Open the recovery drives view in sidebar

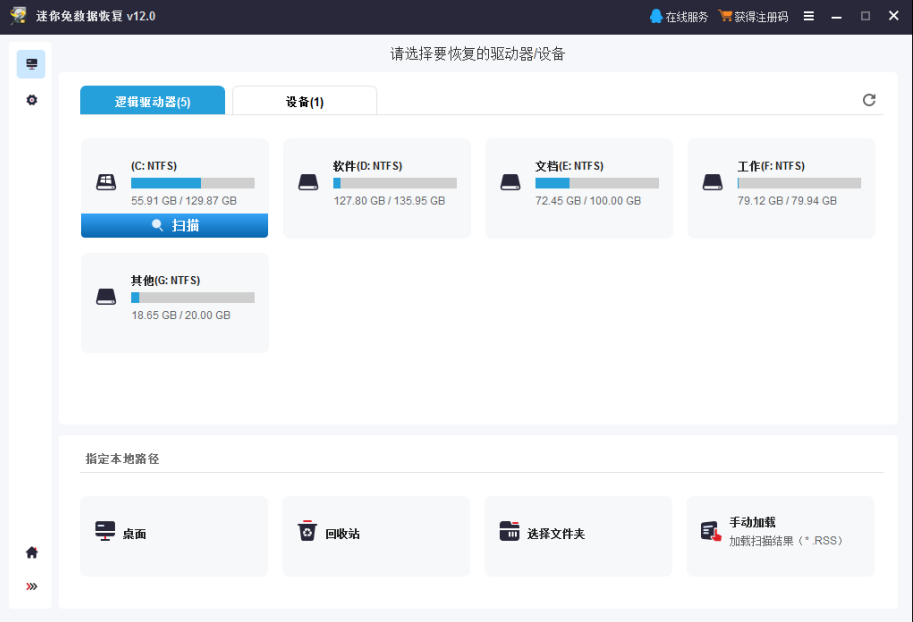31,64
